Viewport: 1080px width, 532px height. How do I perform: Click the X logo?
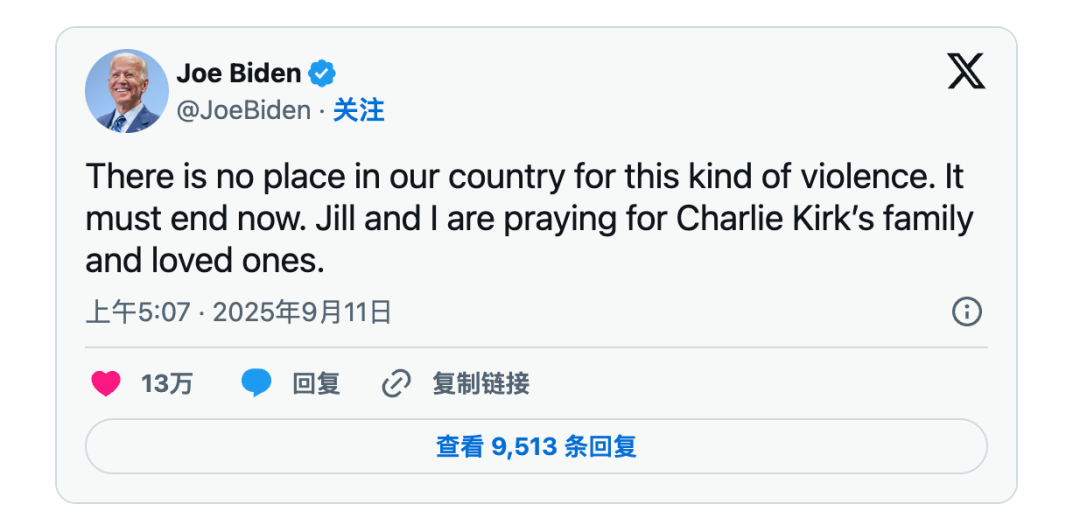pyautogui.click(x=965, y=72)
